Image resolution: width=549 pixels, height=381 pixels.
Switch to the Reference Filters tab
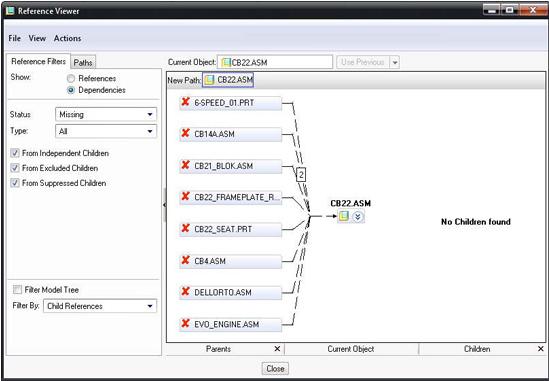(x=38, y=61)
